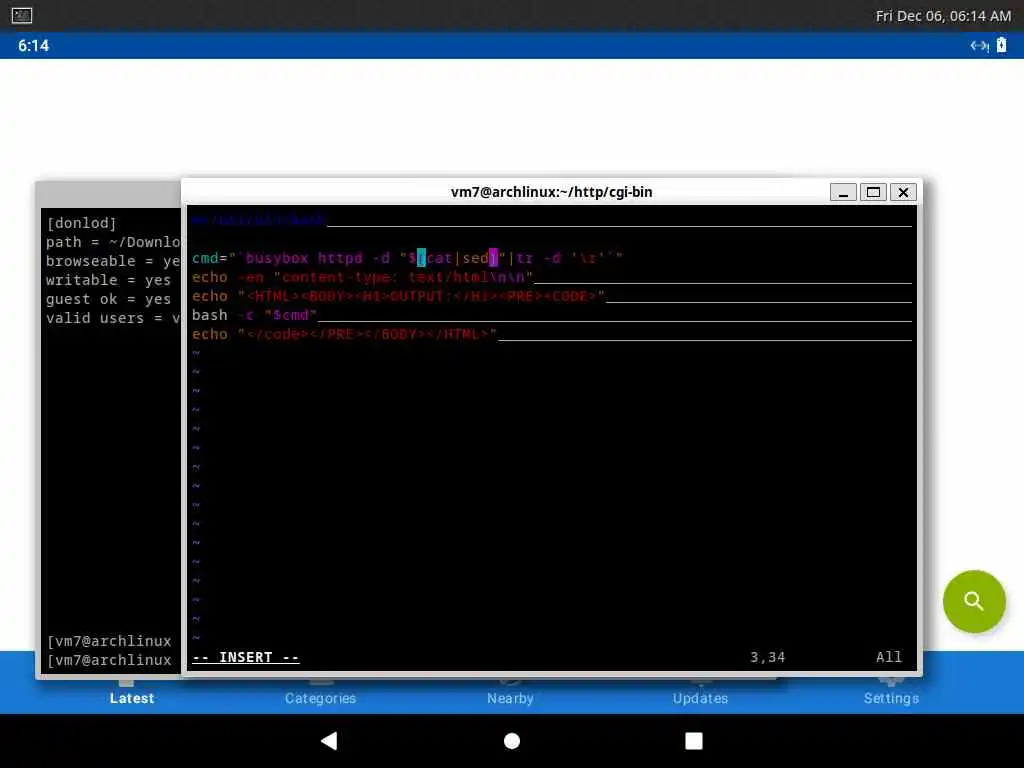This screenshot has width=1024, height=768.
Task: Click browseable line in background terminal
Action: 113,261
